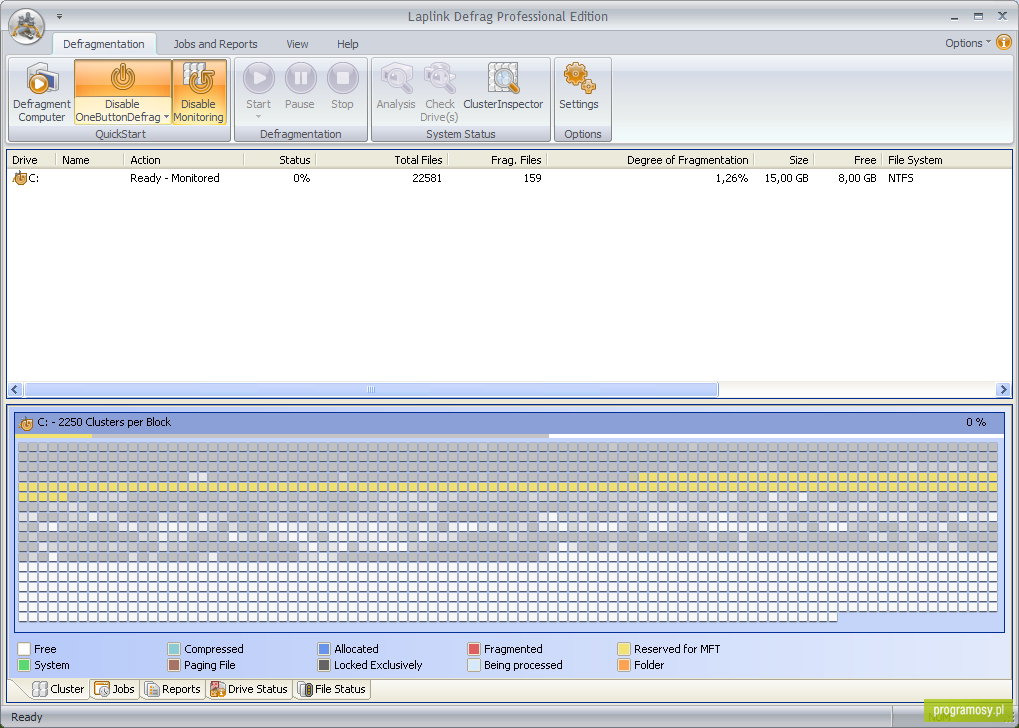Click the System legend swatch
The height and width of the screenshot is (728, 1019).
pyautogui.click(x=24, y=665)
